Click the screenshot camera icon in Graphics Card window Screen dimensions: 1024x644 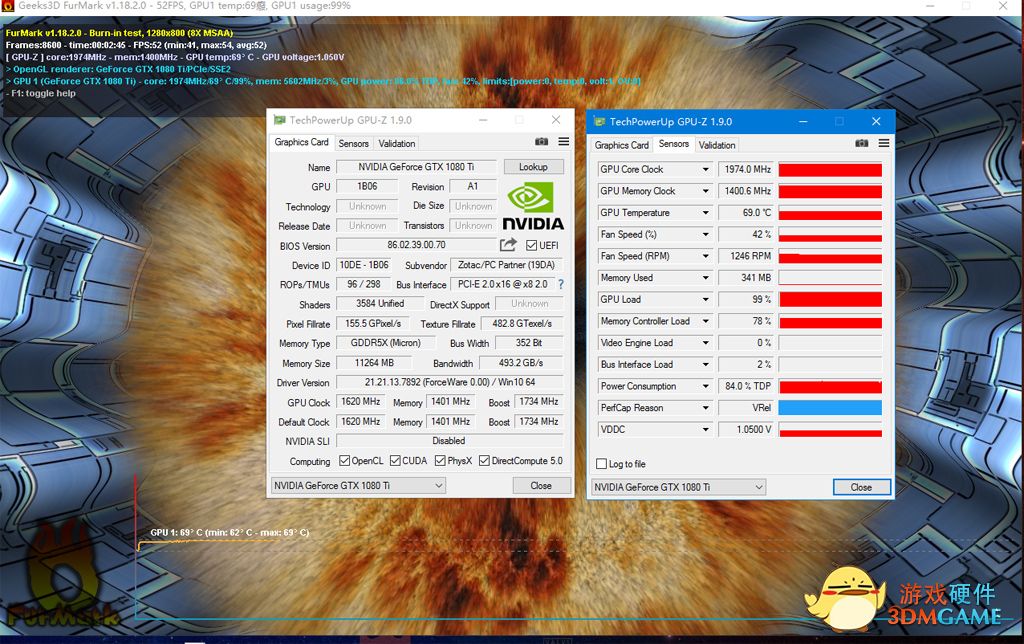pos(541,142)
